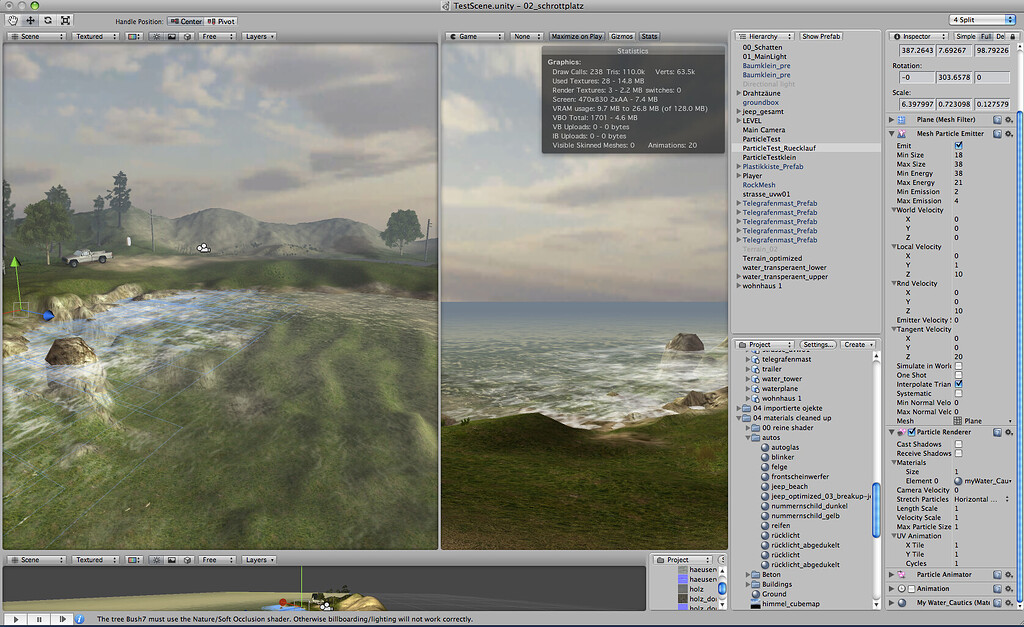Click the scene view lighting icon

coord(158,35)
